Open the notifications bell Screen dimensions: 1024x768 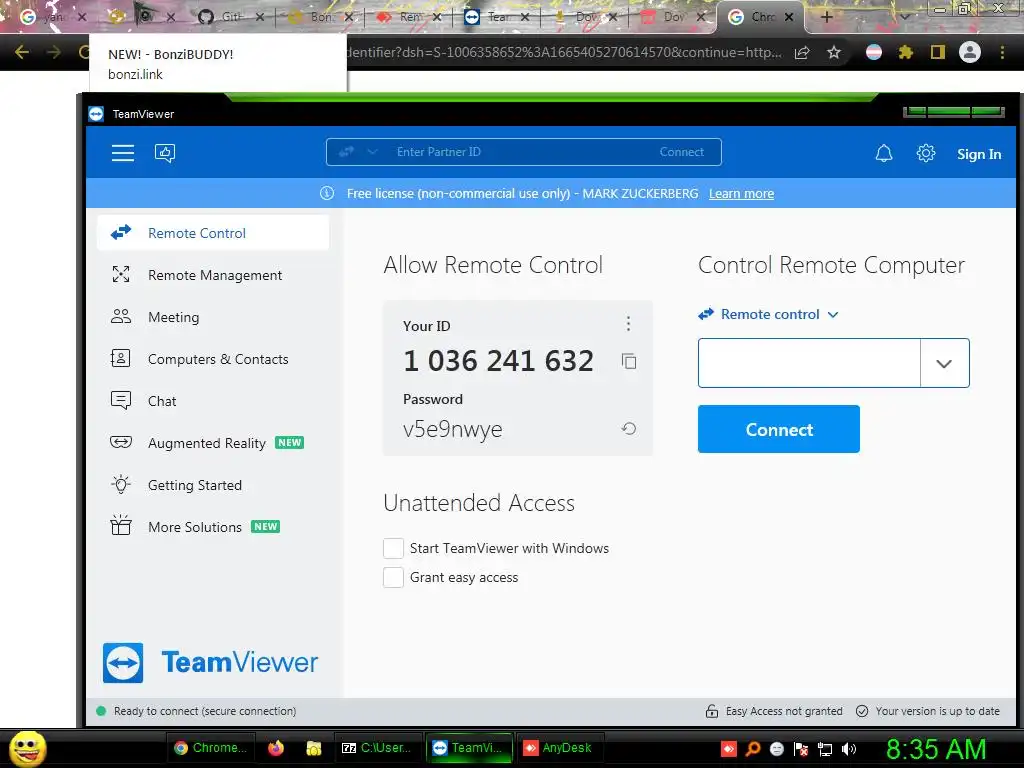pos(884,153)
